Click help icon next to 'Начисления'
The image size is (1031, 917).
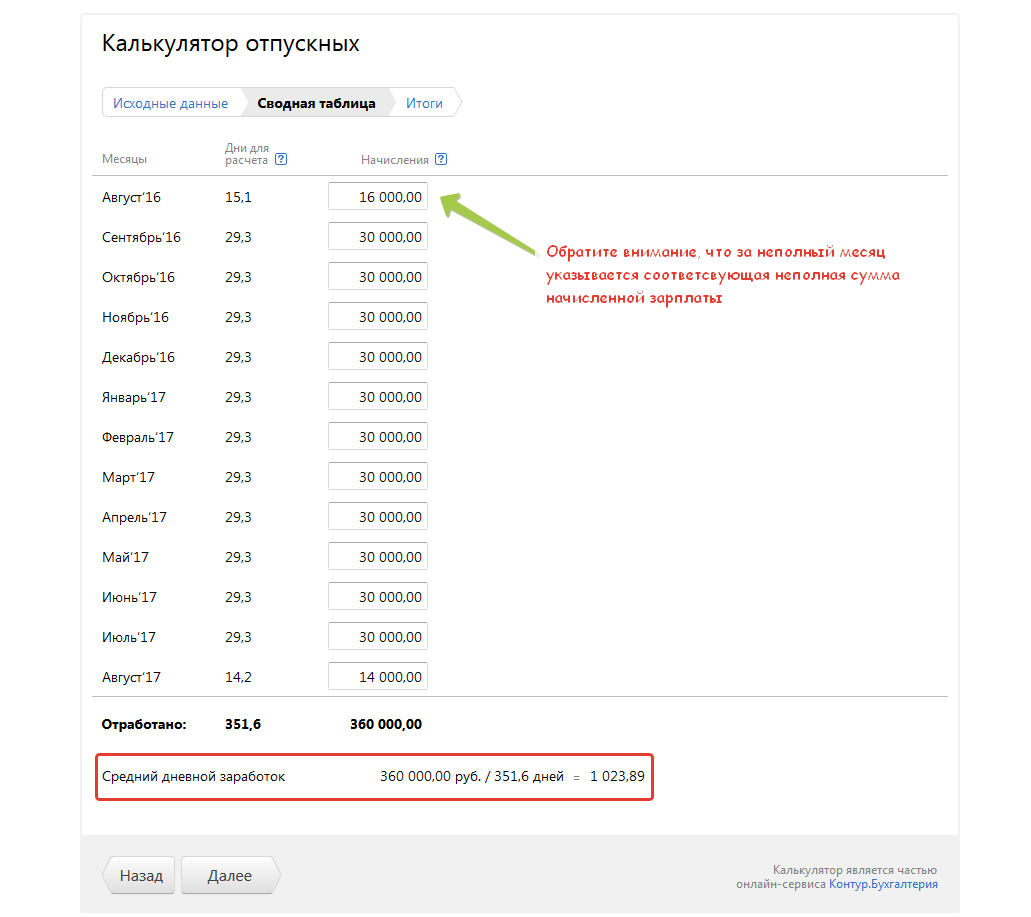441,159
